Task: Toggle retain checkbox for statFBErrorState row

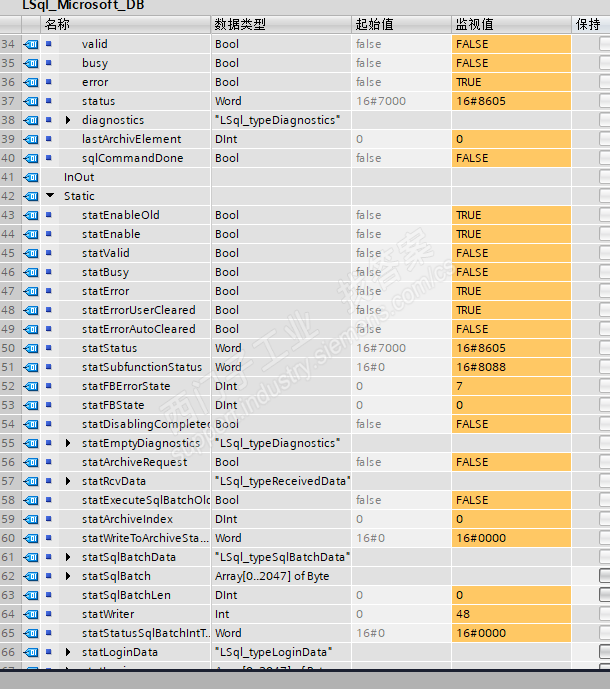Action: click(x=605, y=386)
